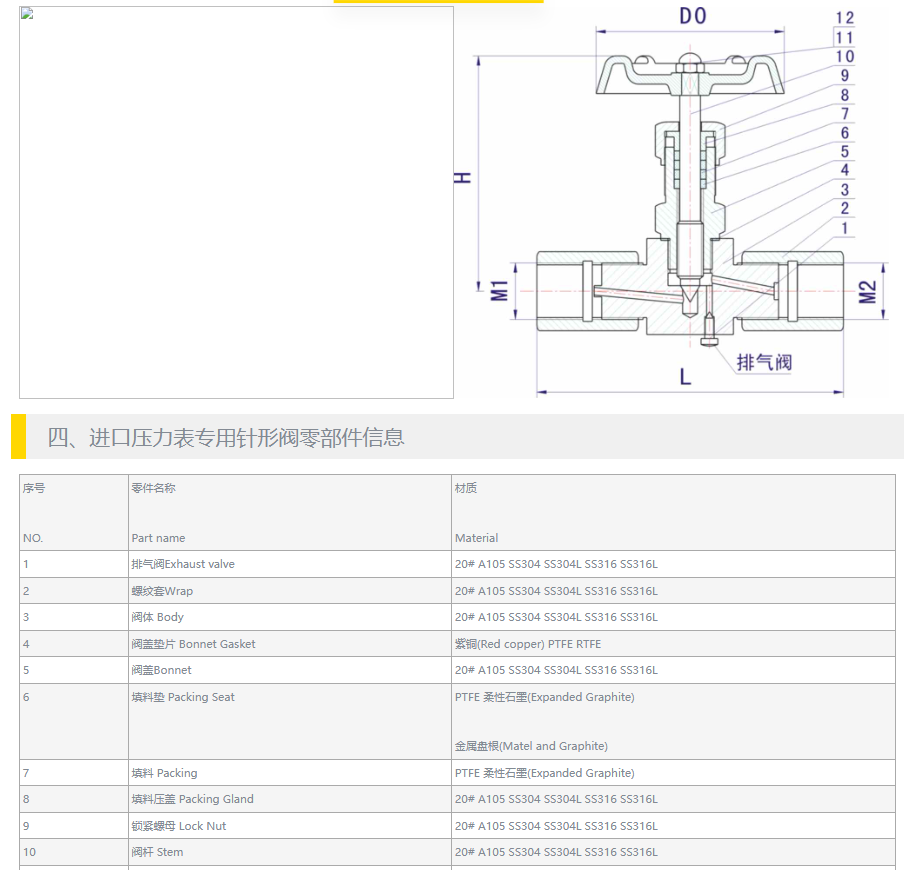
Task: Click the 锁紧螺母 Lock Nut table cell
Action: coord(179,826)
